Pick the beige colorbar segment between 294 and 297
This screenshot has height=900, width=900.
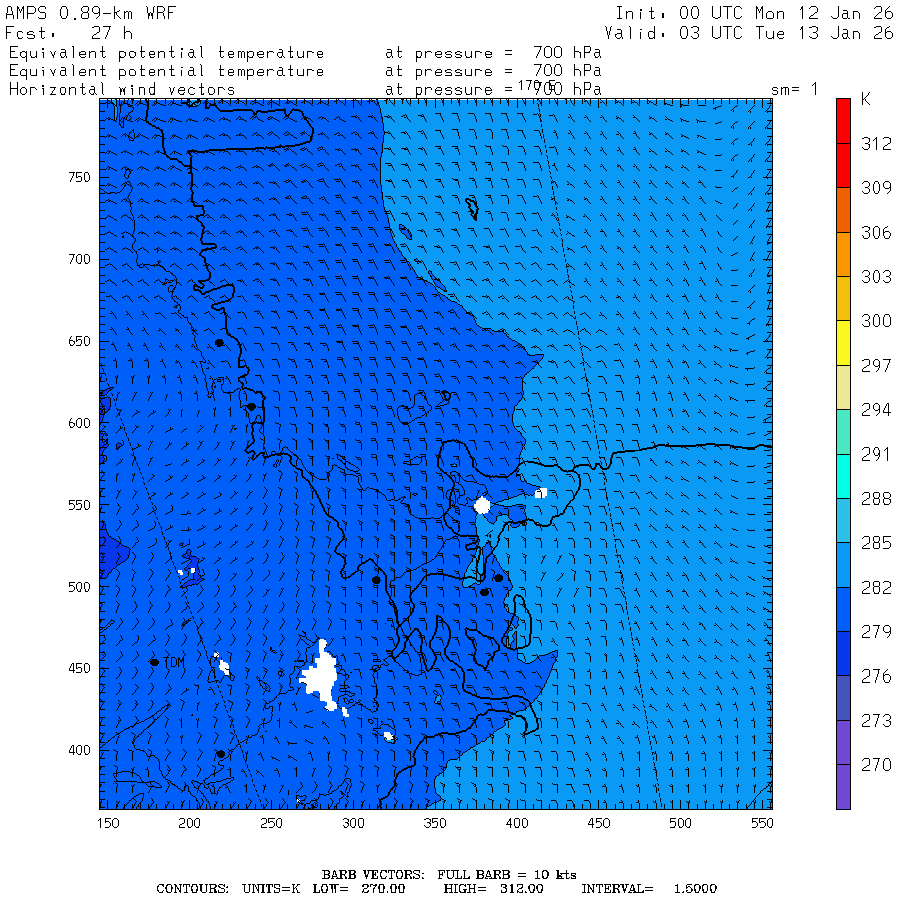[x=843, y=387]
